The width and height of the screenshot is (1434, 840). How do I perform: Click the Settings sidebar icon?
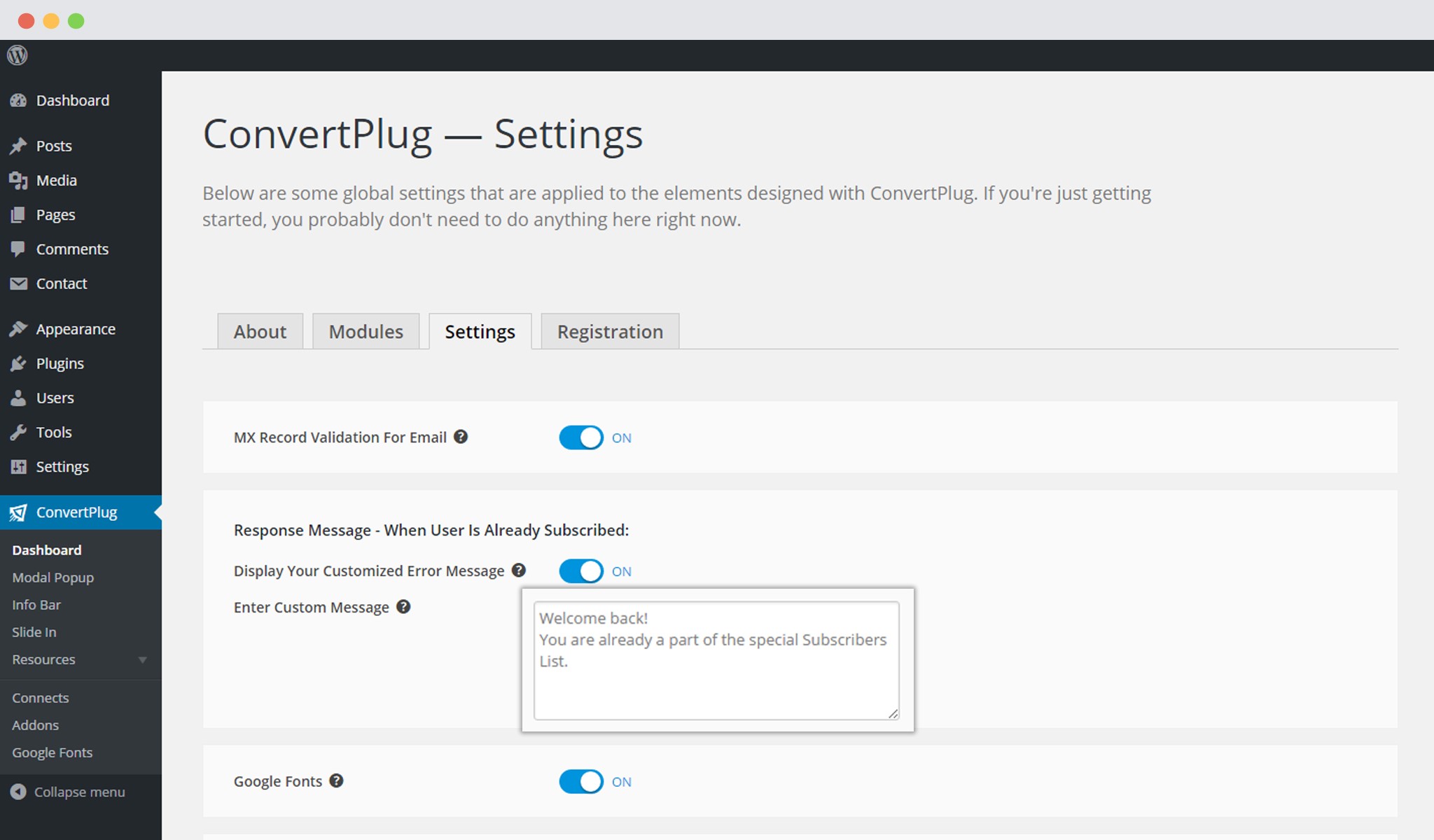[x=18, y=466]
